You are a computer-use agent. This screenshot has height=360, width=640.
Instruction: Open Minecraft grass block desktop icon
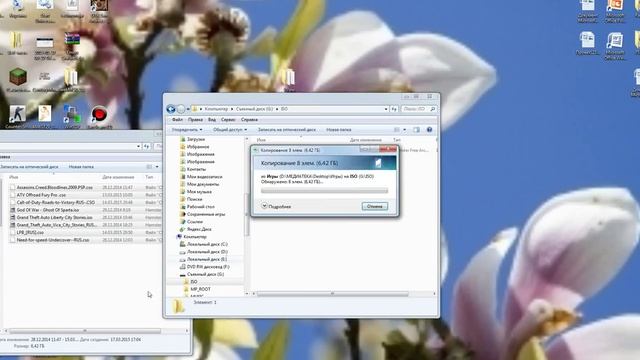click(18, 78)
